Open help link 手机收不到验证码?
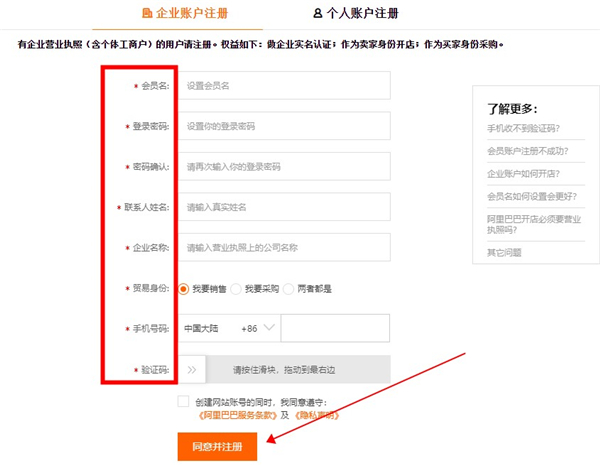Image resolution: width=600 pixels, height=465 pixels. [x=523, y=128]
